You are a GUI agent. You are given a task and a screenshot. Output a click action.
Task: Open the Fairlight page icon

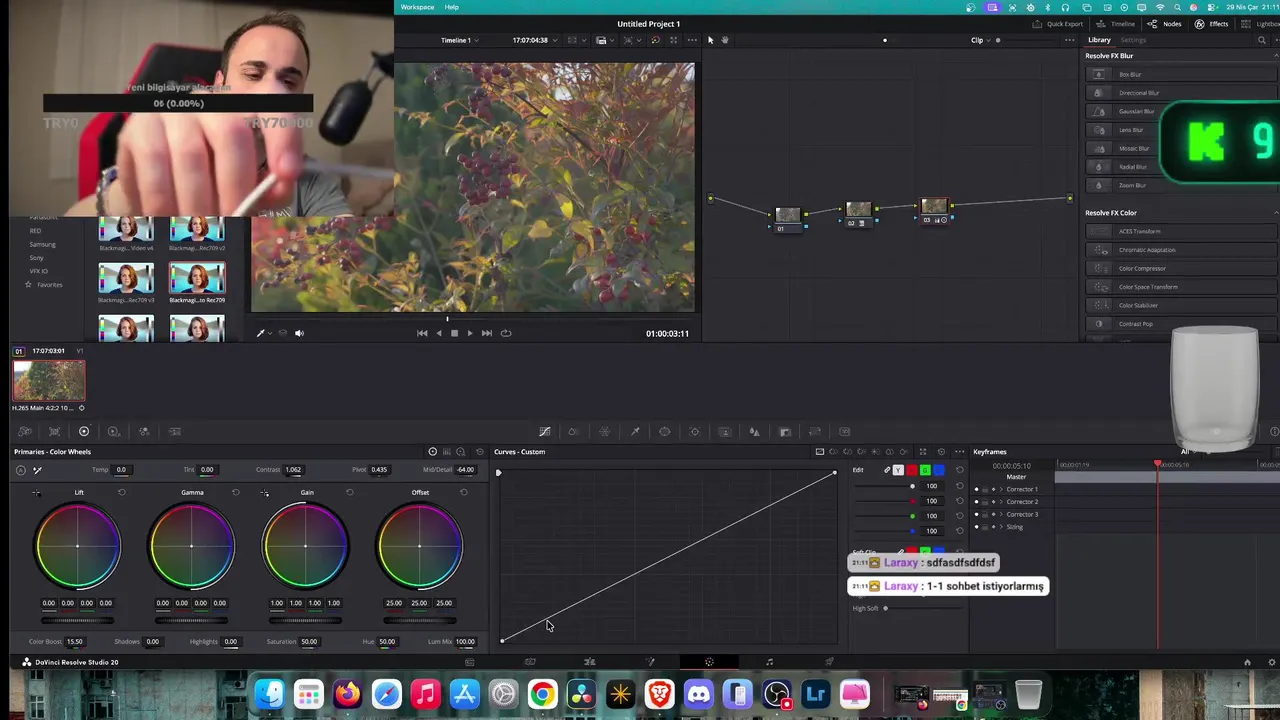[x=769, y=662]
